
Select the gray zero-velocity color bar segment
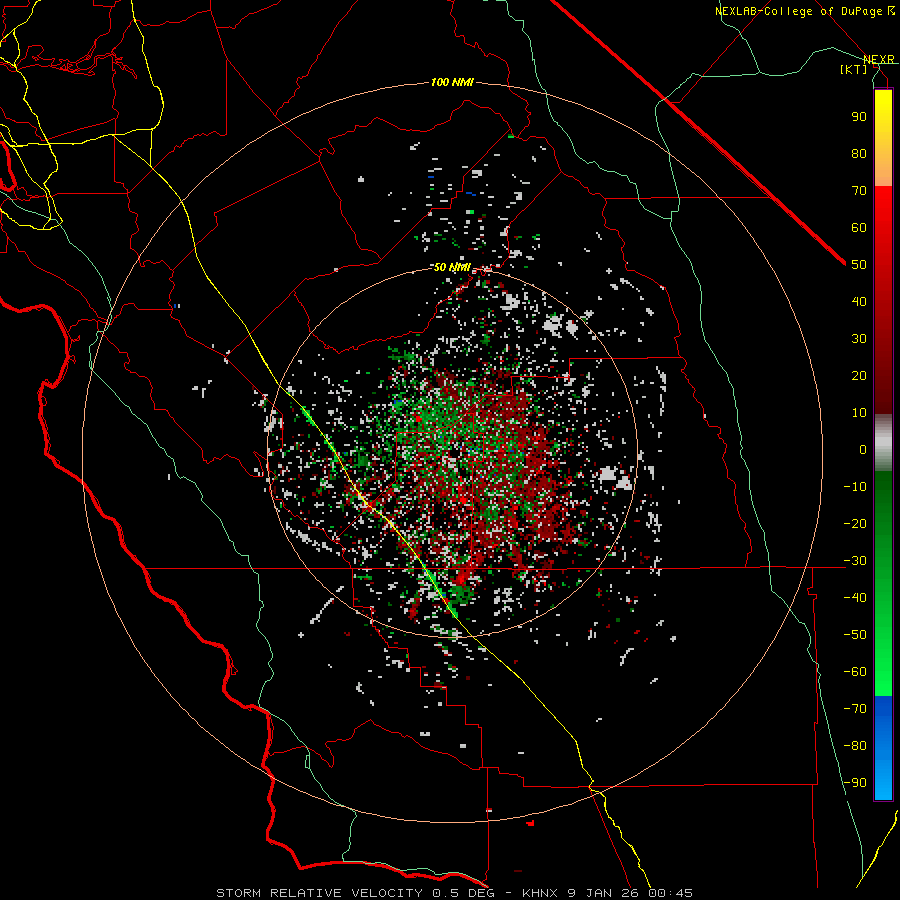click(x=883, y=443)
